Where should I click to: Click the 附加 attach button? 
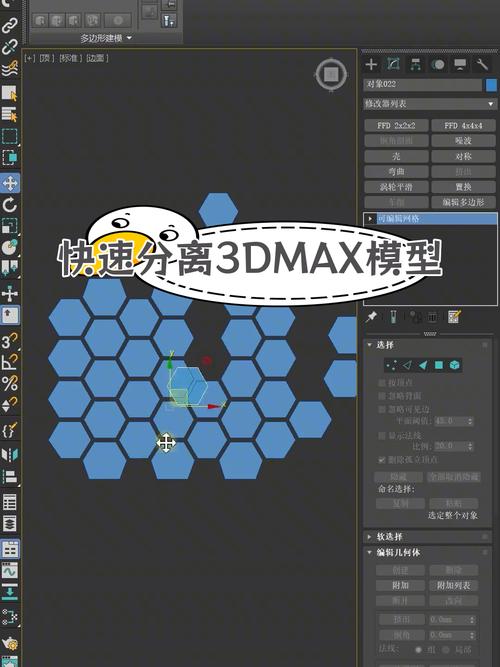coord(400,586)
